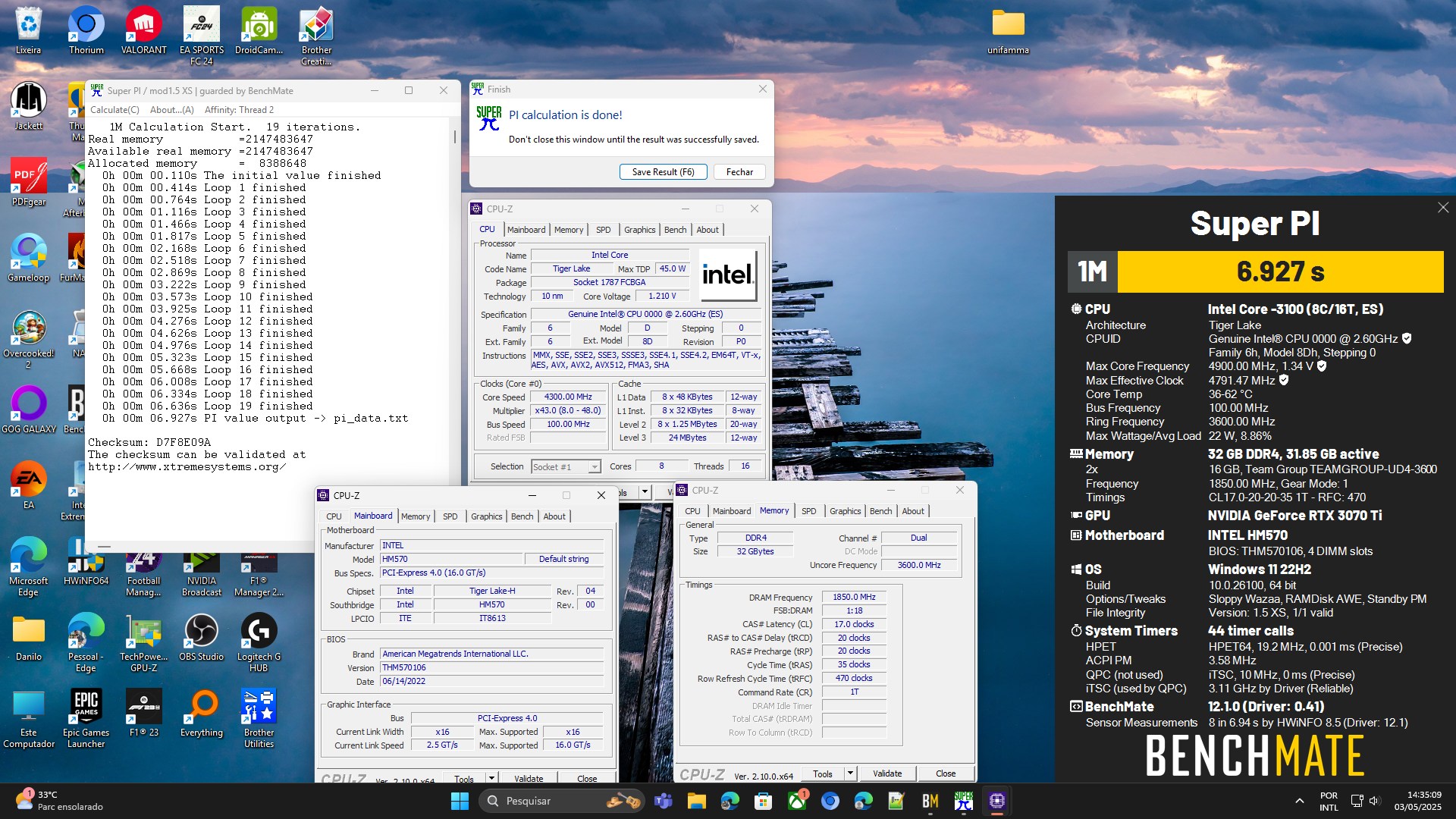Click BenchMate icon in taskbar
This screenshot has width=1456, height=819.
[930, 801]
